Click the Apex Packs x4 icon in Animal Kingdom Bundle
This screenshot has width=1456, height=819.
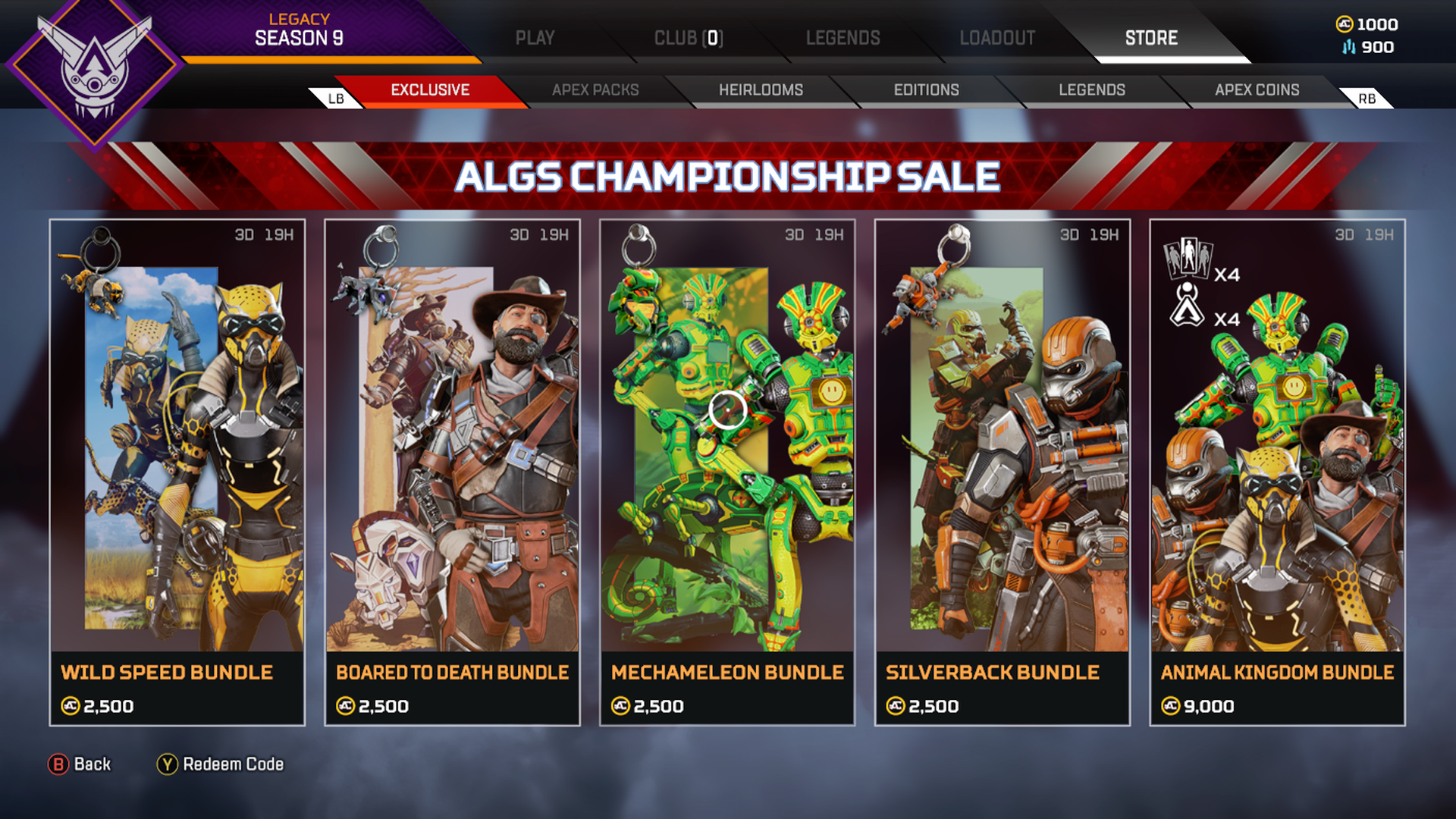tap(1188, 305)
